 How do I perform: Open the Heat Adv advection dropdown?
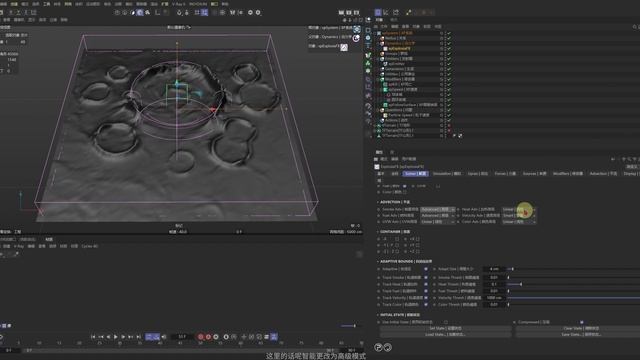coord(518,209)
